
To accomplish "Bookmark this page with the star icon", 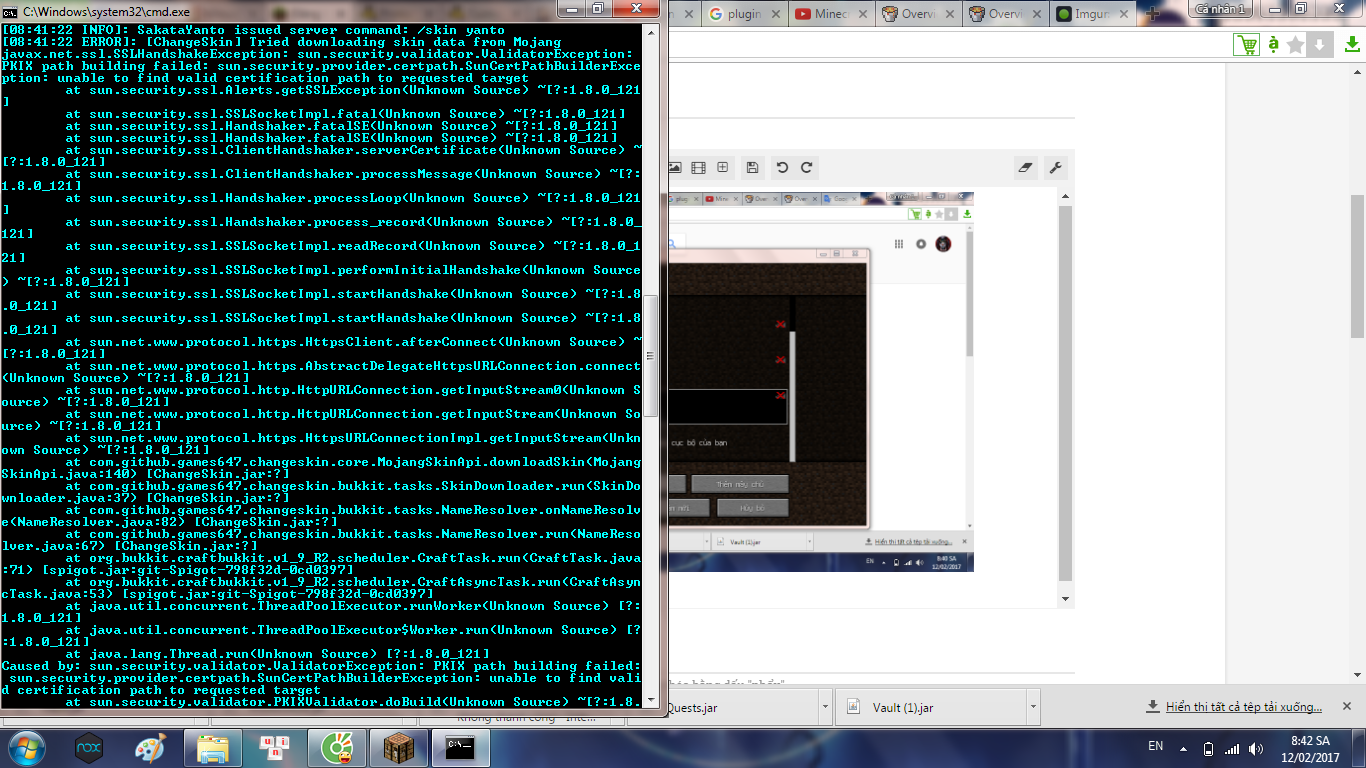I will pyautogui.click(x=1296, y=45).
